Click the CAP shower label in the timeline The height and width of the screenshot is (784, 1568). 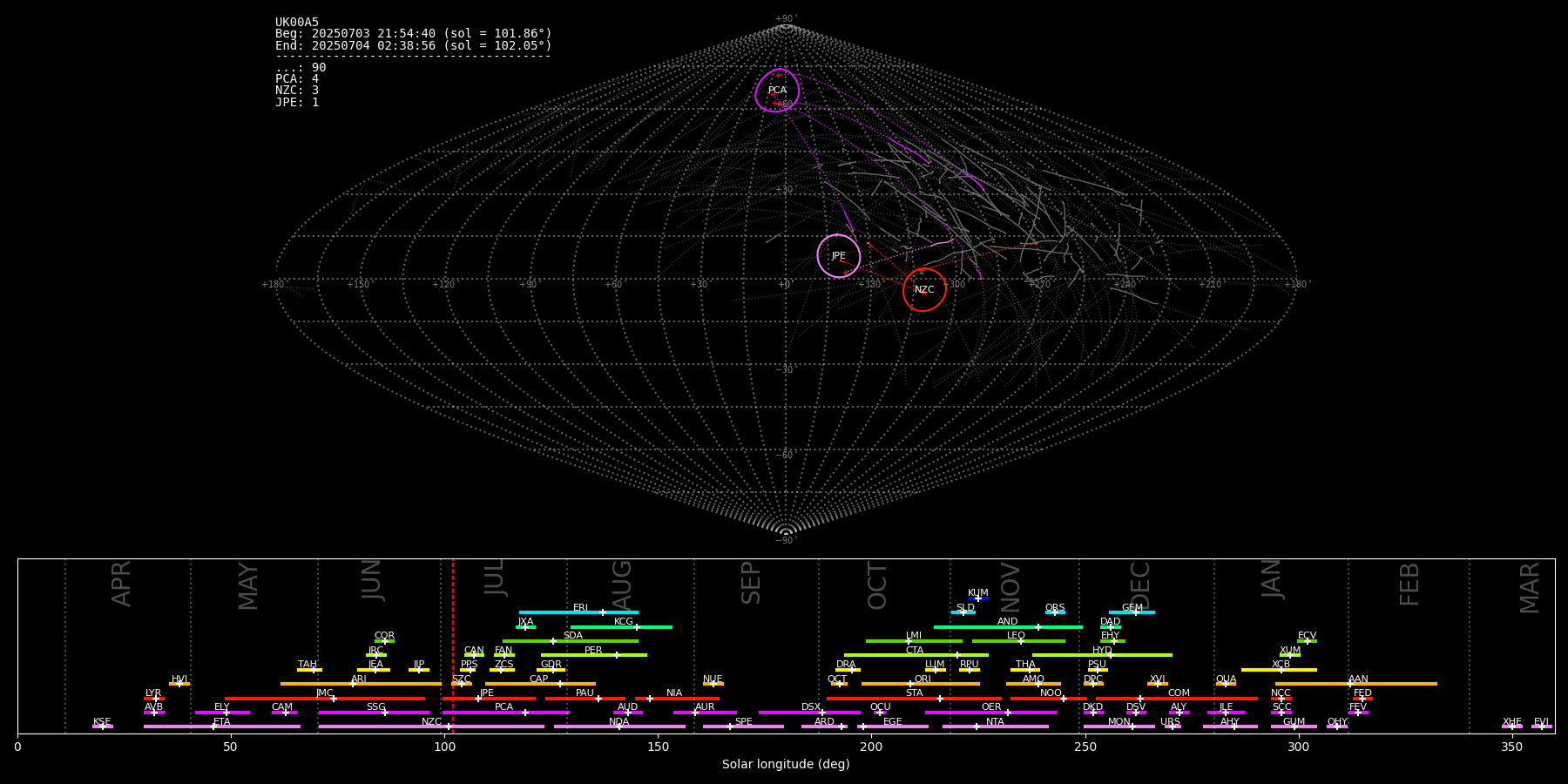(539, 679)
